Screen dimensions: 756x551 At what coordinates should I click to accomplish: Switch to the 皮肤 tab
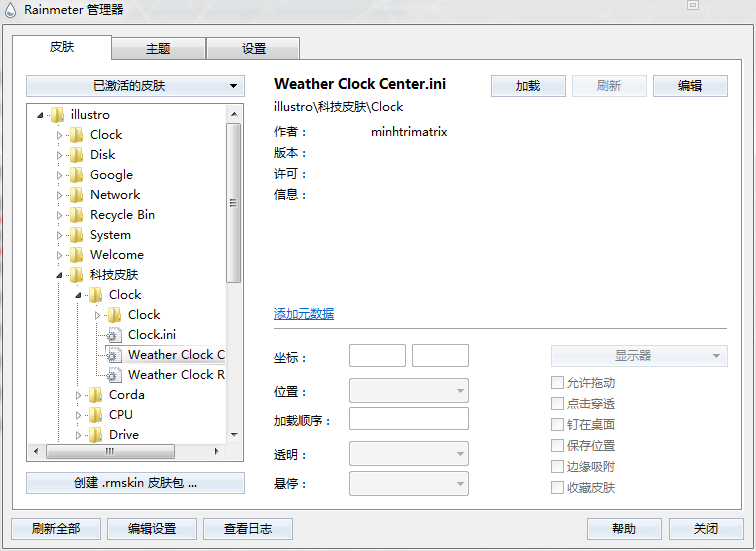[62, 47]
